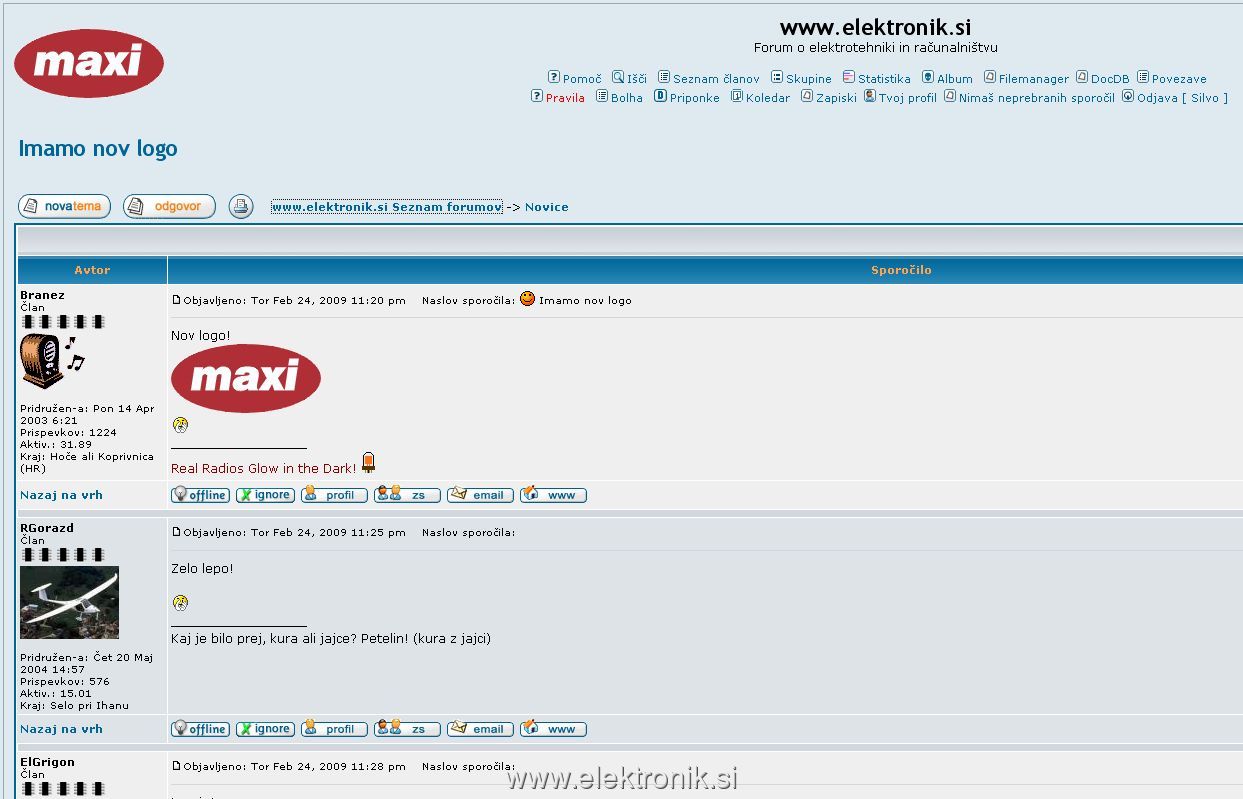Click Nazaj na vrh under RGorazd's post
The width and height of the screenshot is (1243, 799).
61,729
